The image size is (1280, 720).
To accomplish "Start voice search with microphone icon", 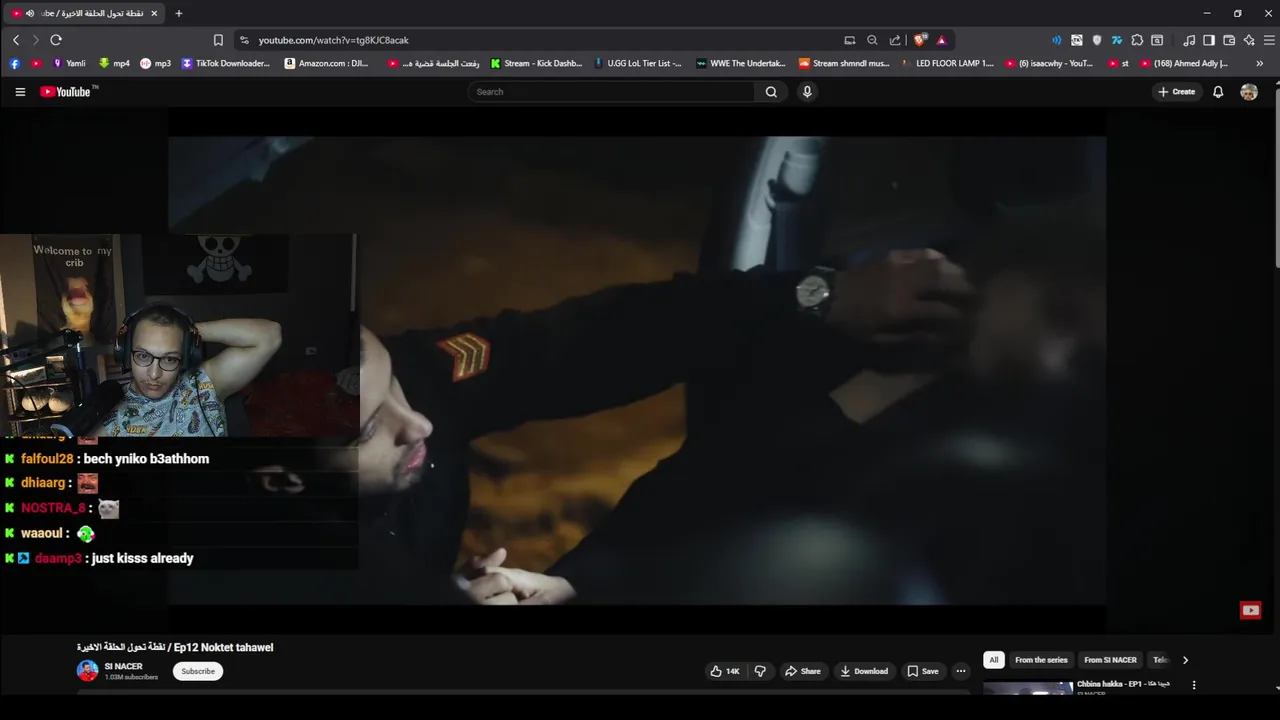I will tap(807, 92).
